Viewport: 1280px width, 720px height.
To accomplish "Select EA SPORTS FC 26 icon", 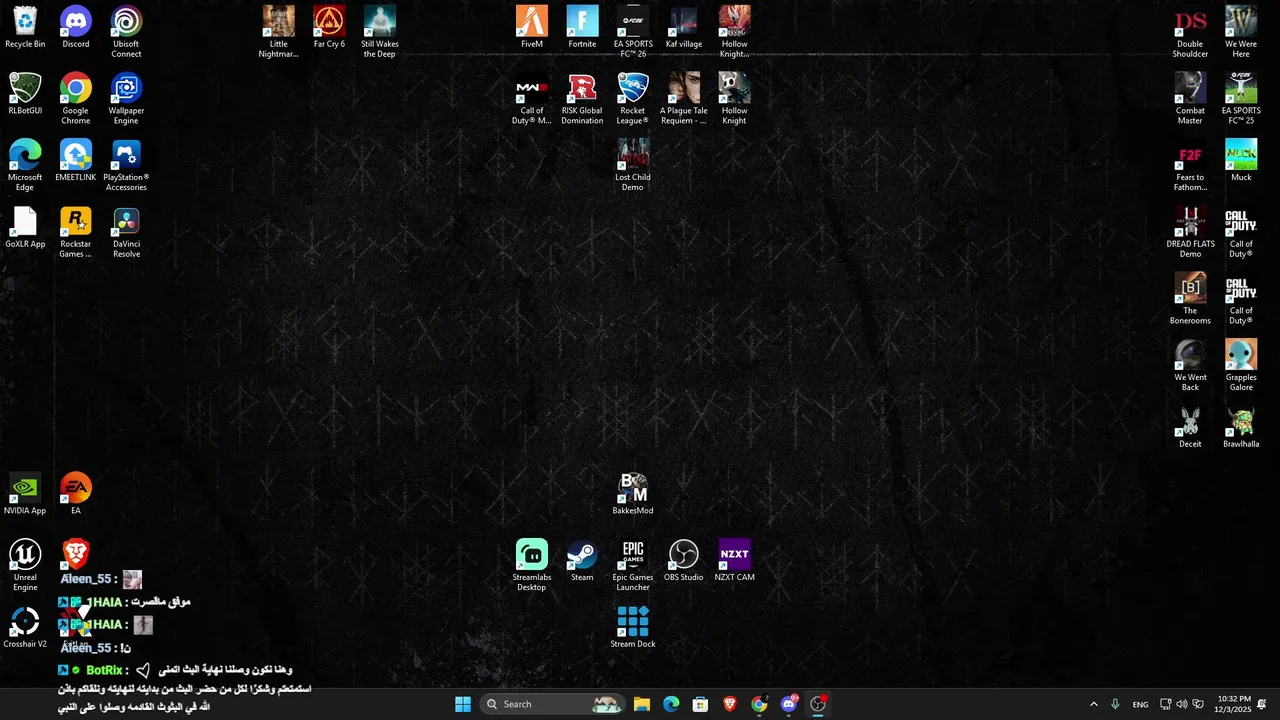I will click(x=633, y=33).
